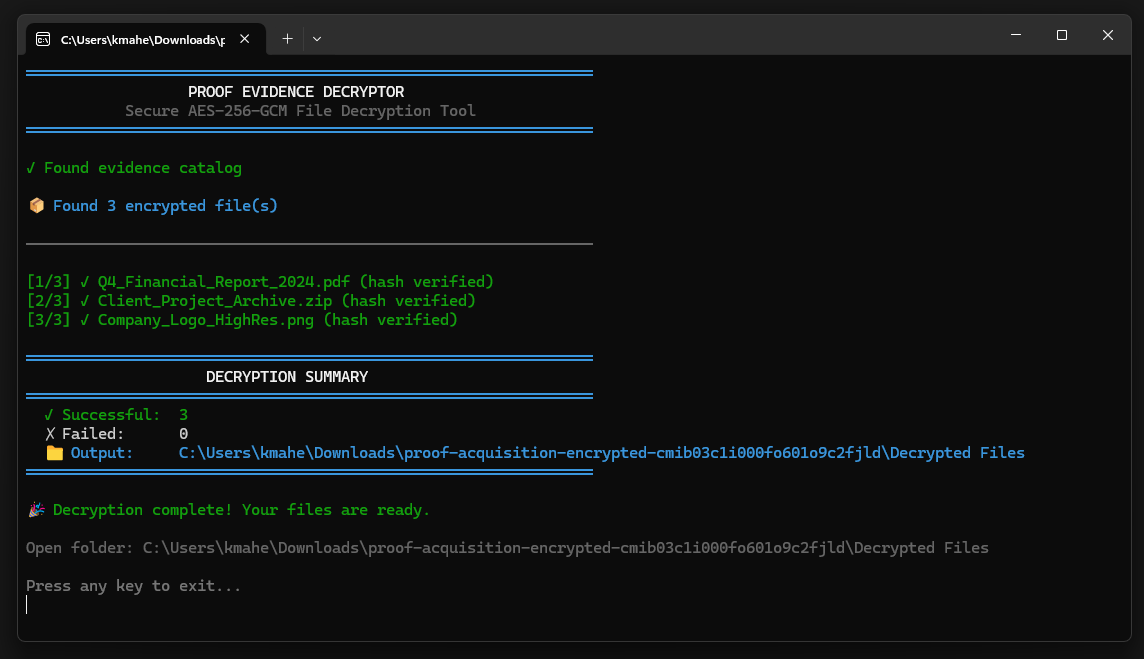The width and height of the screenshot is (1144, 659).
Task: Click the terminal icon in the tab
Action: point(43,39)
